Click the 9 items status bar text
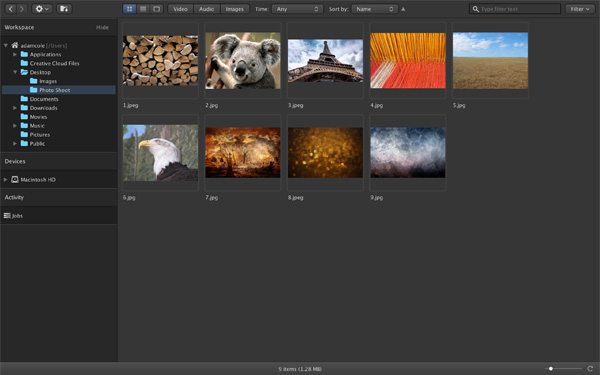Screen dimensions: 600x375 (300, 369)
